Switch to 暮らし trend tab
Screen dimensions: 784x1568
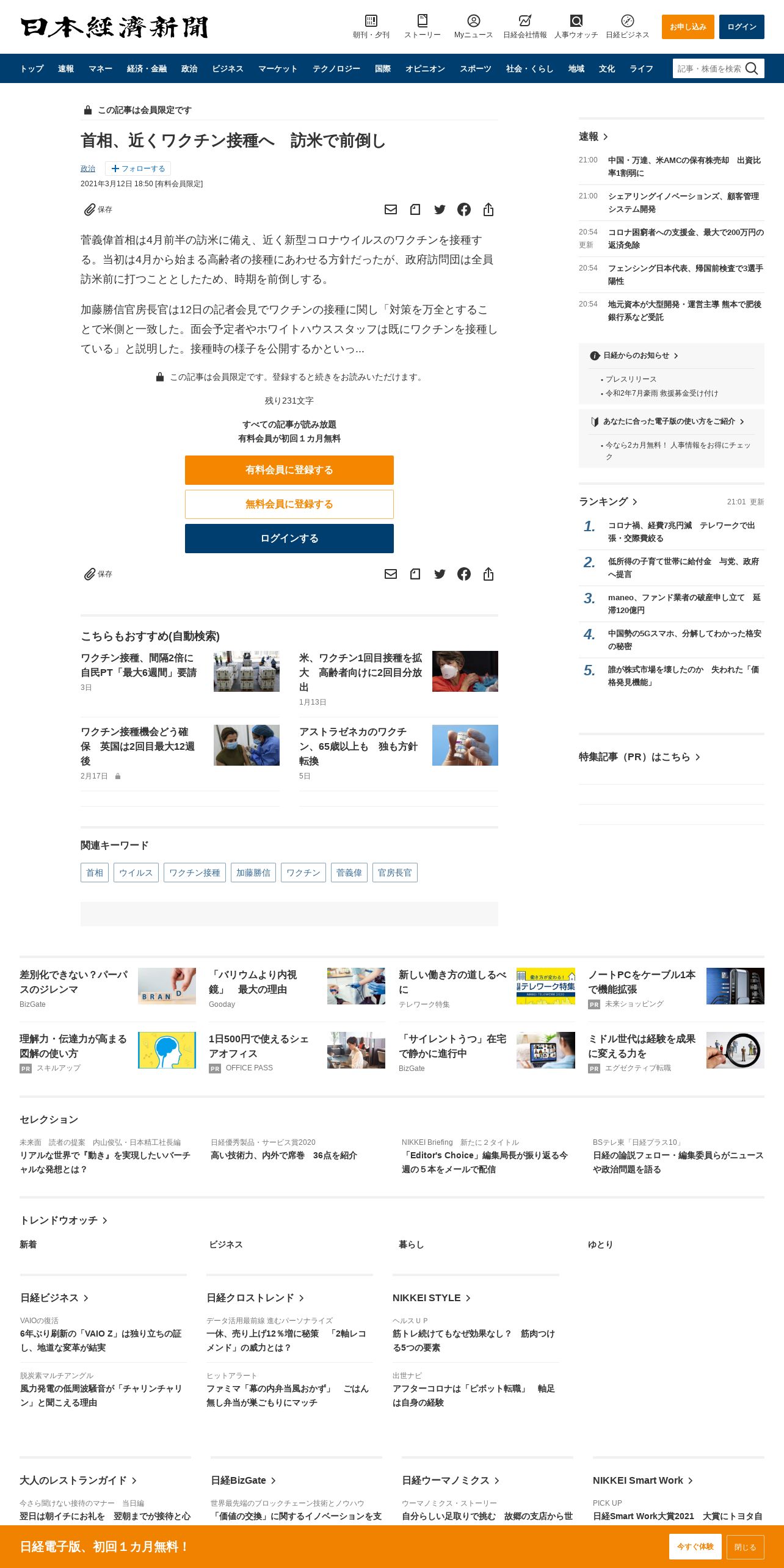pos(411,1244)
